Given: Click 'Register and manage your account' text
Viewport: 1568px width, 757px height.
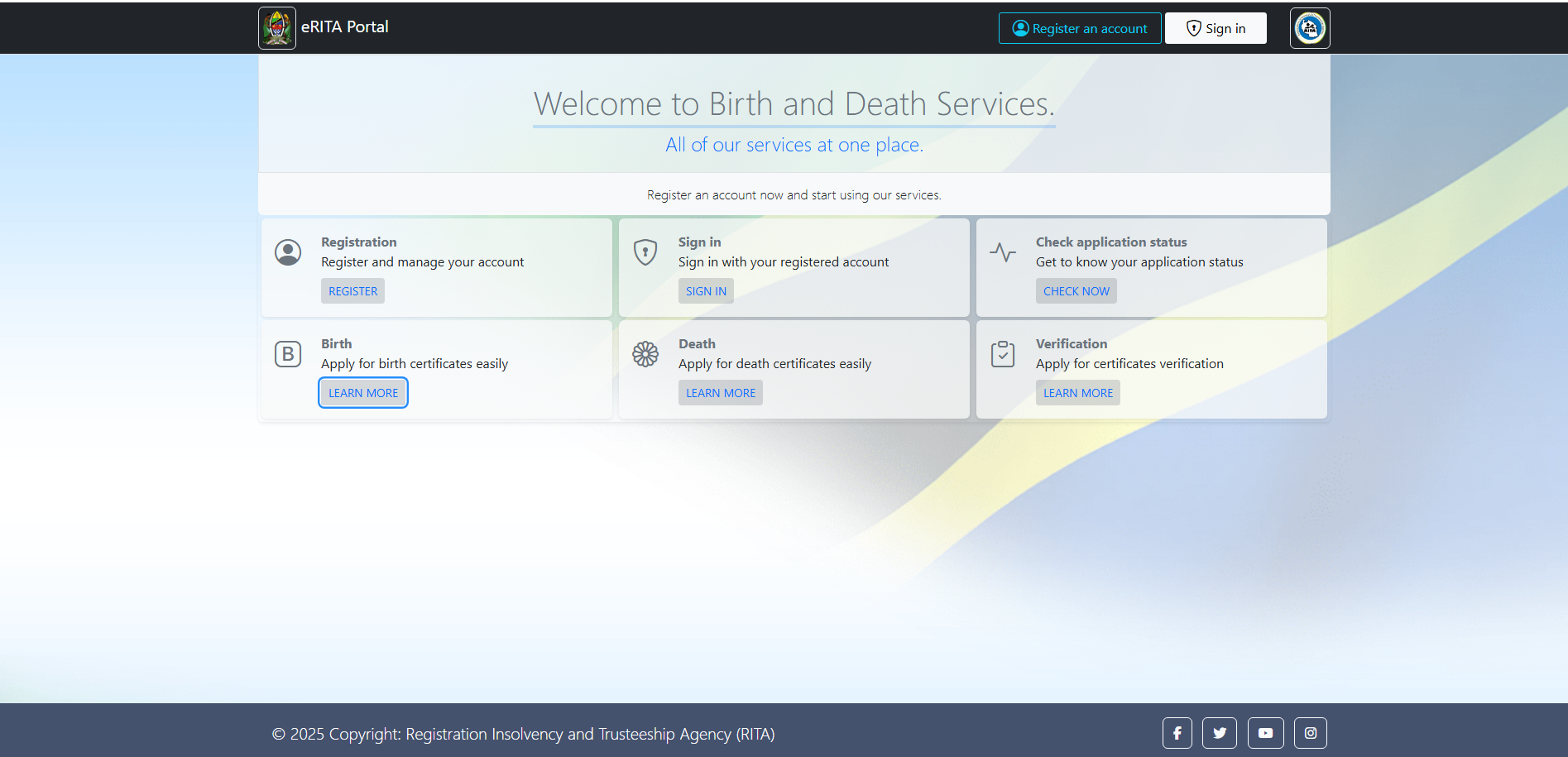Looking at the screenshot, I should 423,262.
